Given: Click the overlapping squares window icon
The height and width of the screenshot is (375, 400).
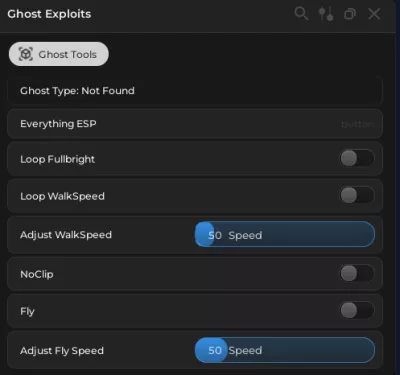Looking at the screenshot, I should tap(350, 14).
